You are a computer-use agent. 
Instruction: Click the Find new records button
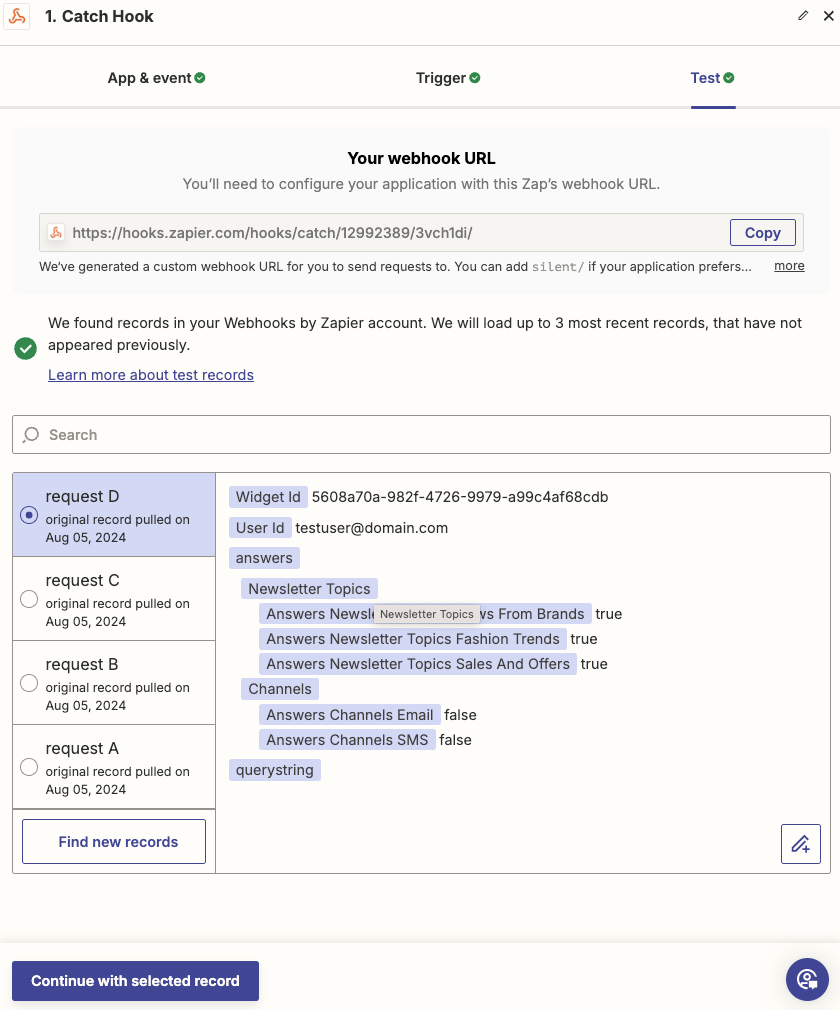tap(113, 841)
